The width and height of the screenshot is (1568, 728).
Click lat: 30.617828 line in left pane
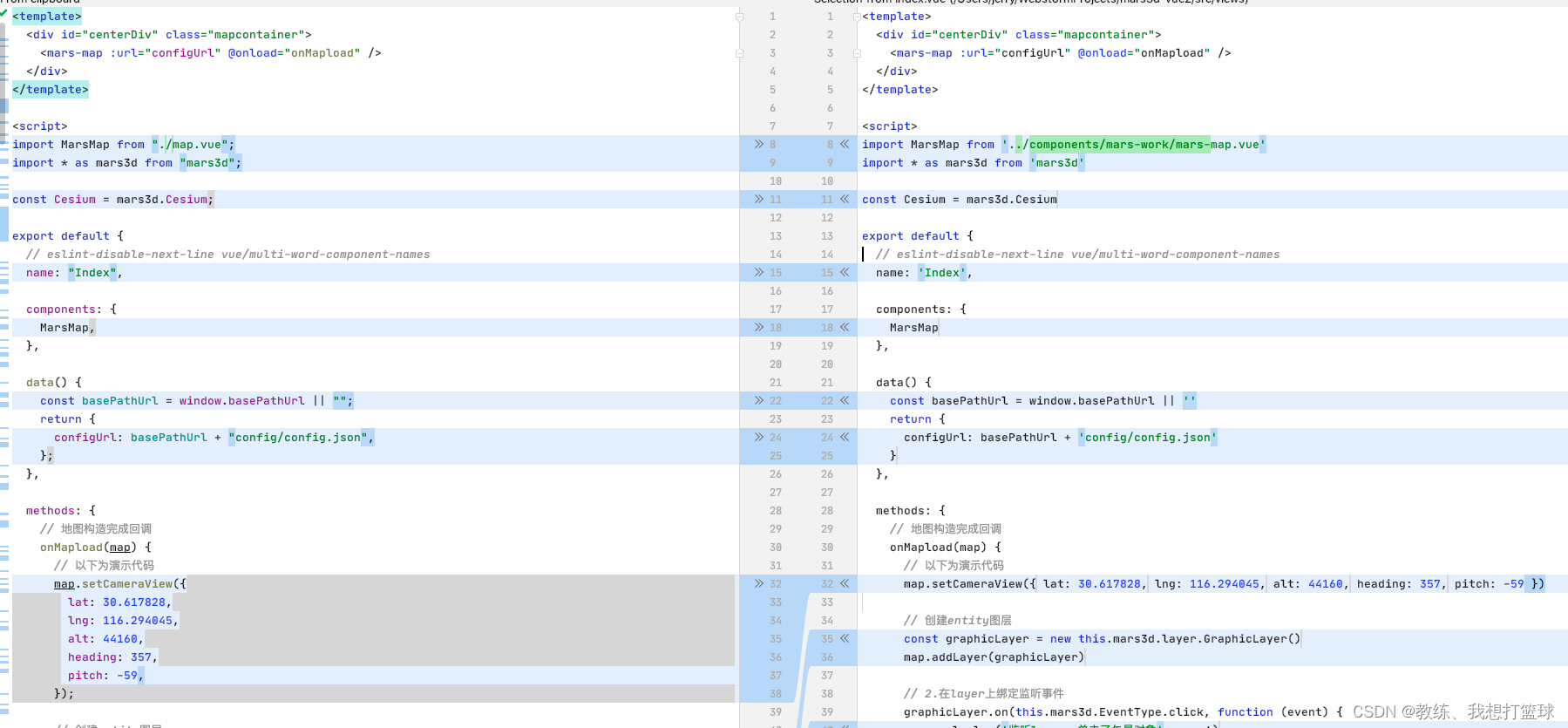120,602
